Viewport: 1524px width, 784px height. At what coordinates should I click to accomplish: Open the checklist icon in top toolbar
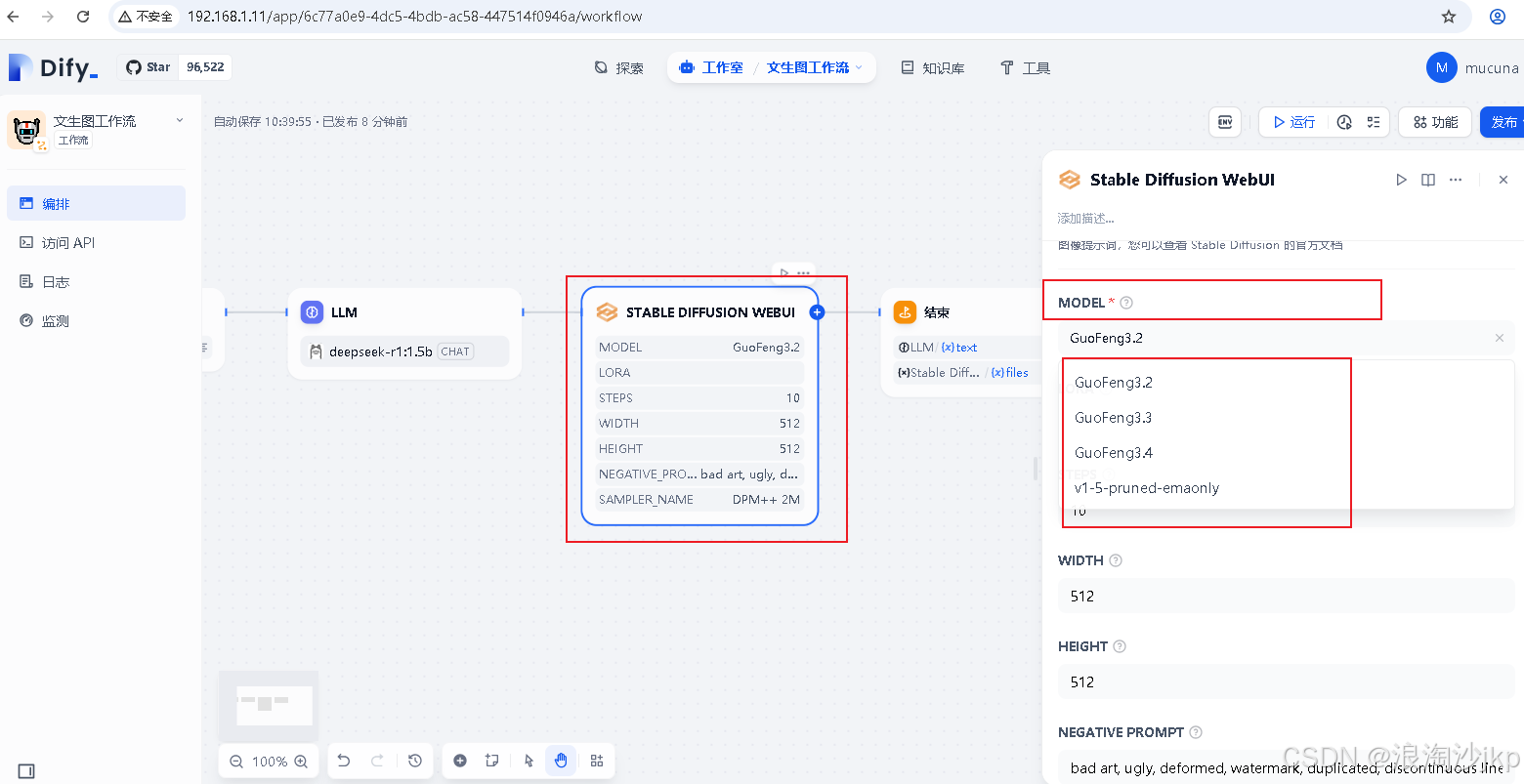(1374, 122)
